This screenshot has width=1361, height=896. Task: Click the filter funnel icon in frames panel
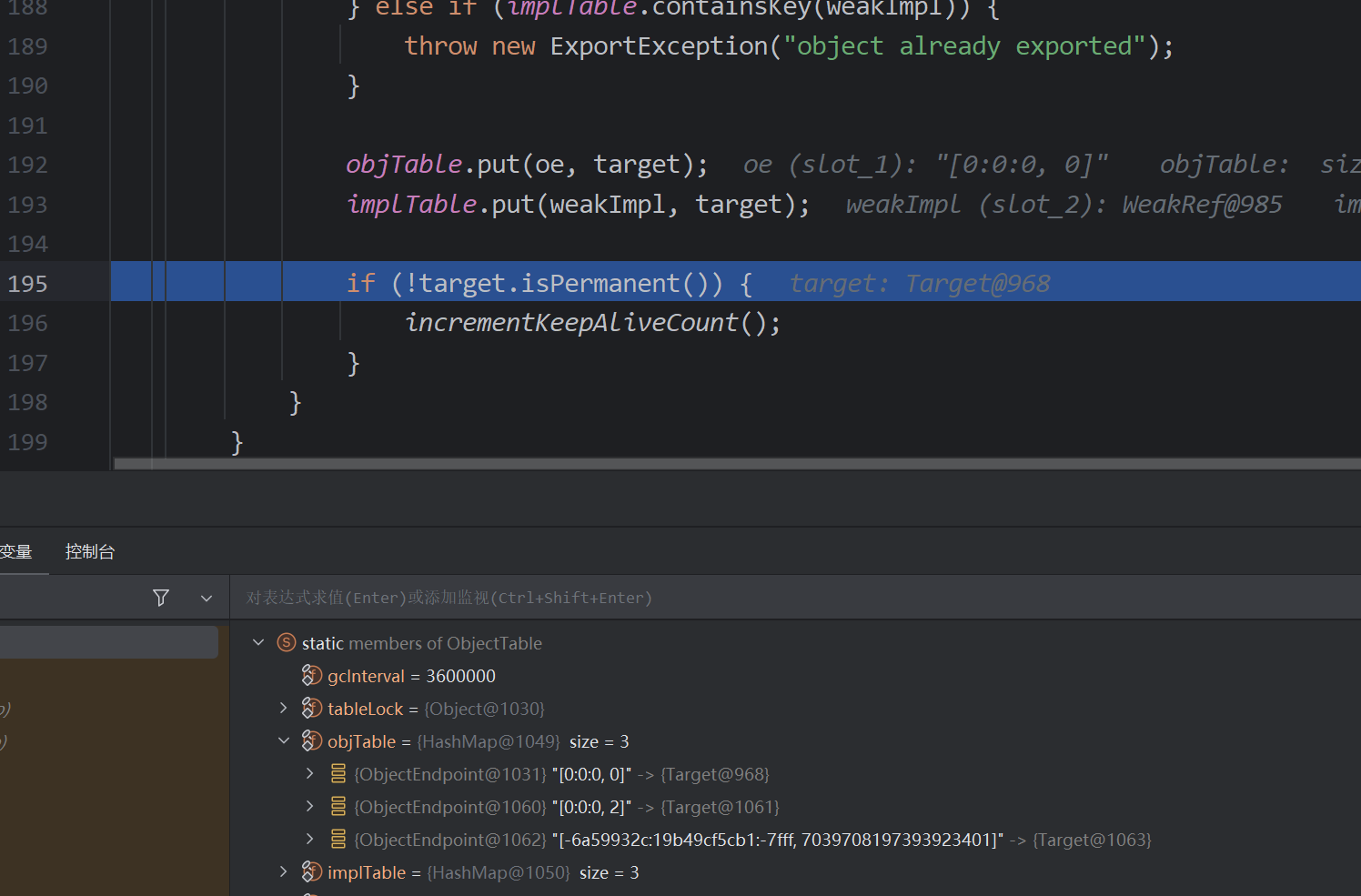click(x=161, y=598)
